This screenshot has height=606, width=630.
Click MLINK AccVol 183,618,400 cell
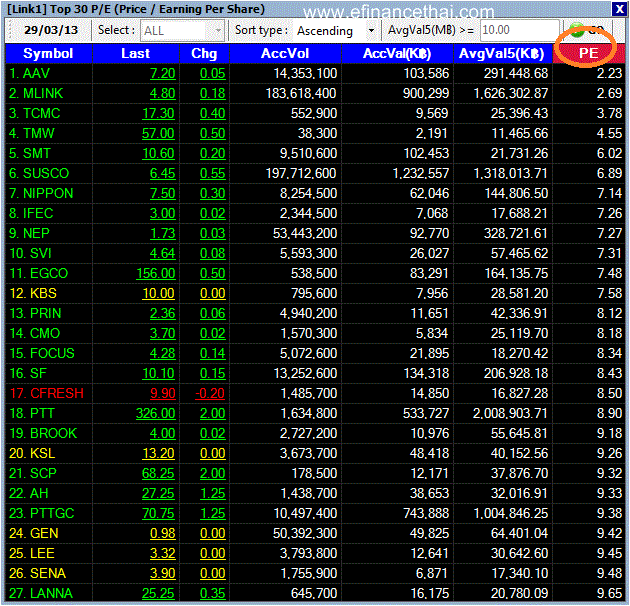click(x=301, y=94)
